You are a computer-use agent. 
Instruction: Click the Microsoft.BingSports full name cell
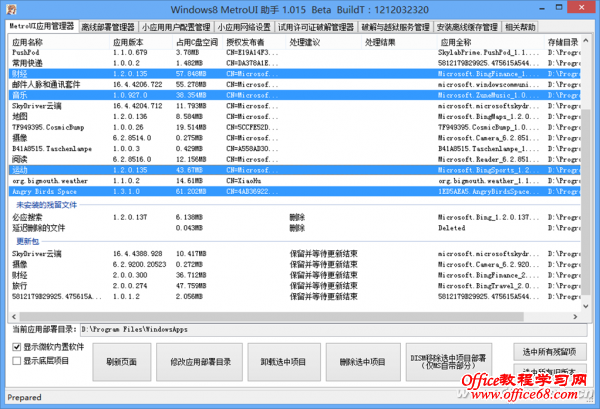488,170
